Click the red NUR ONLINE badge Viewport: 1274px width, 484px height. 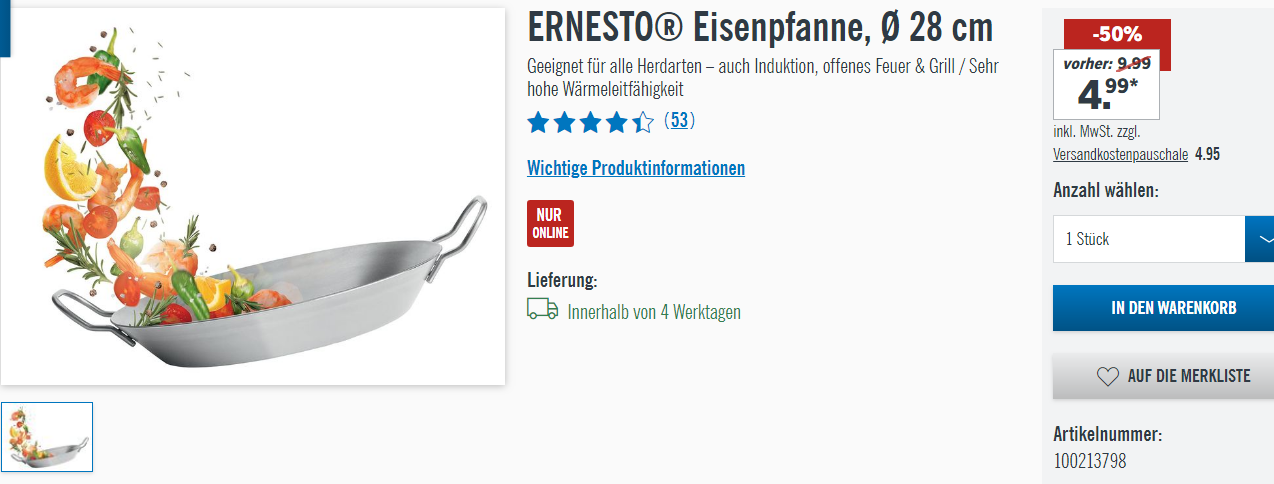pos(550,223)
